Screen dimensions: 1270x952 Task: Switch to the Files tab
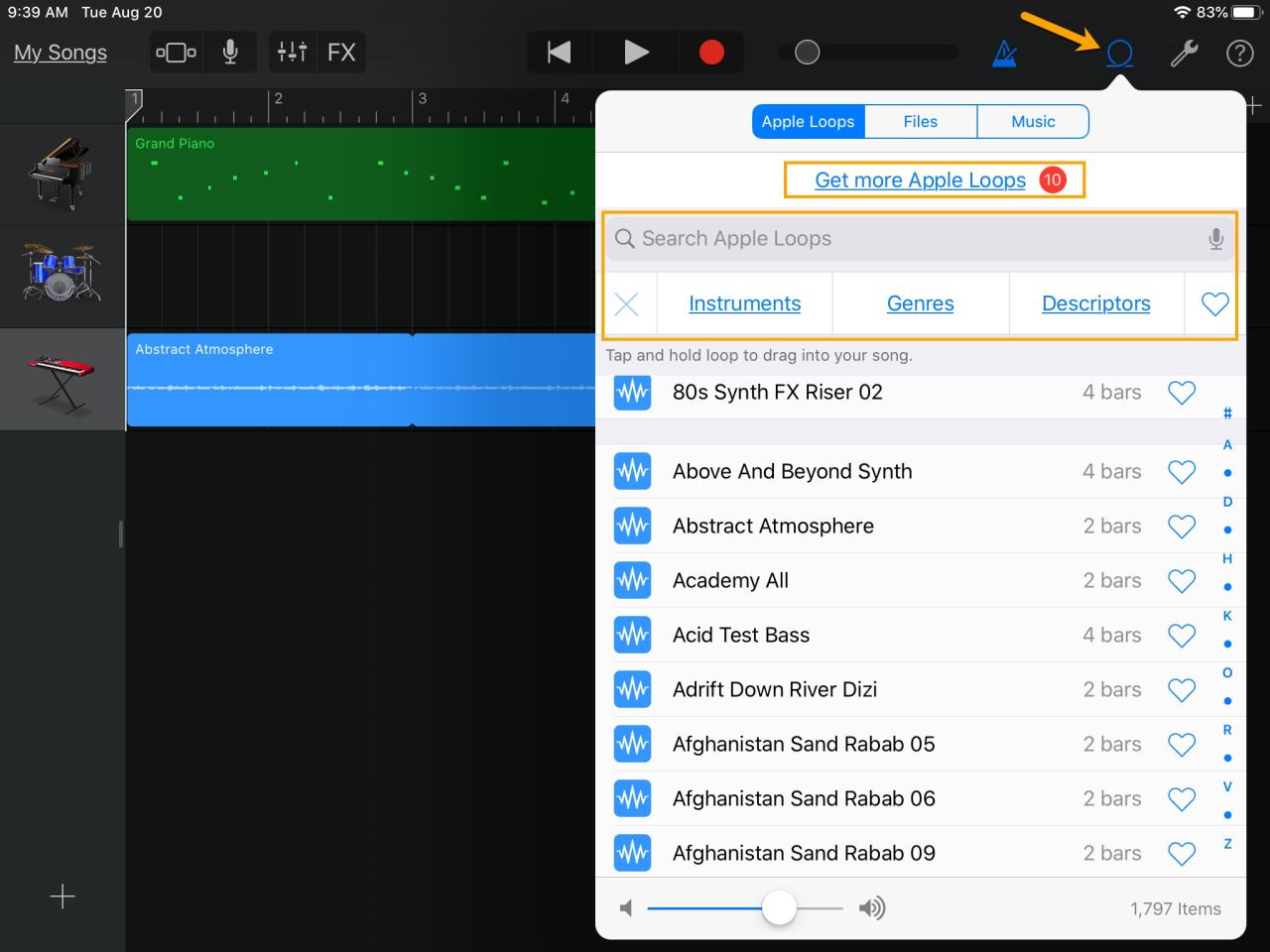(920, 121)
